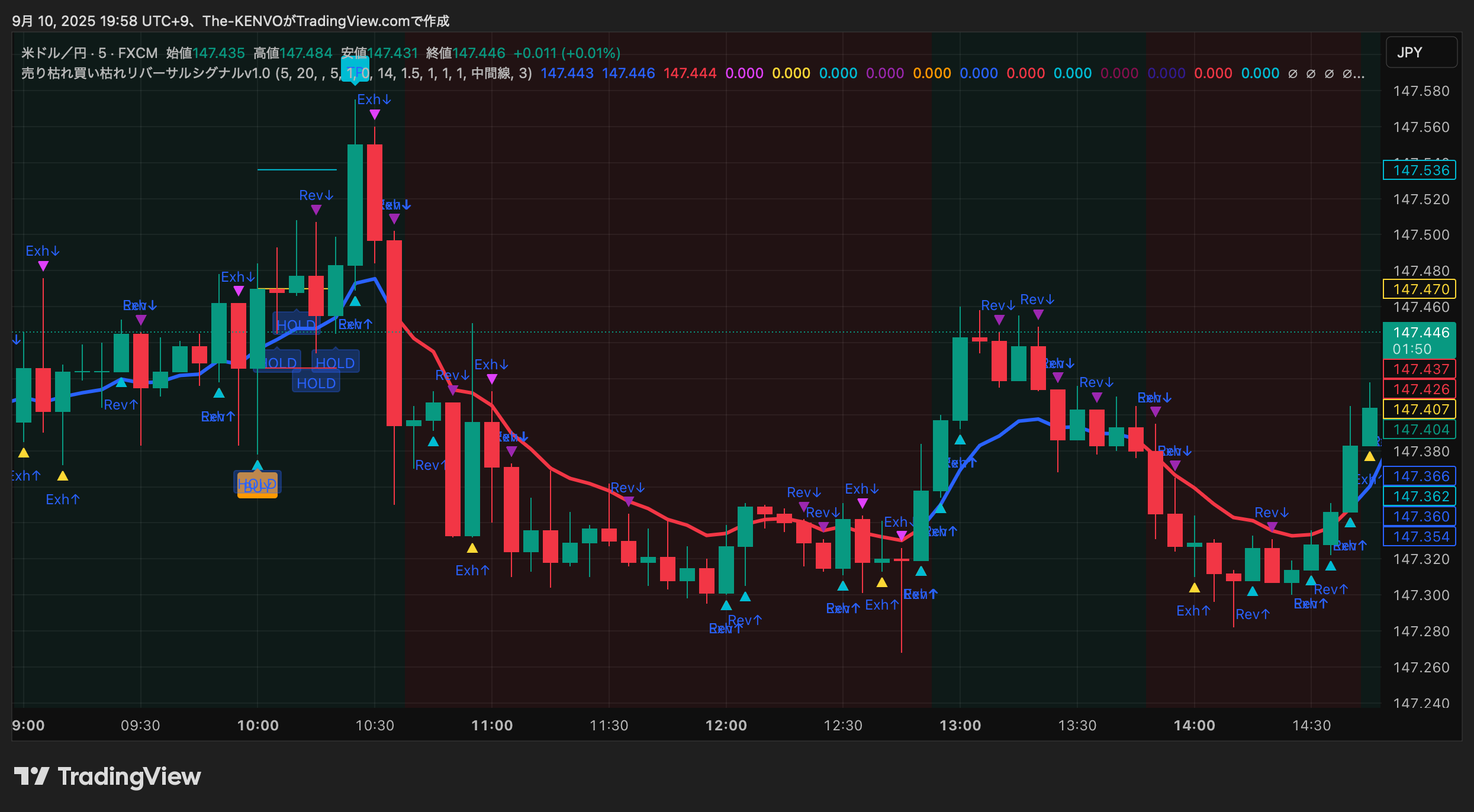
Task: Click the current price label 147.446
Action: 1421,333
